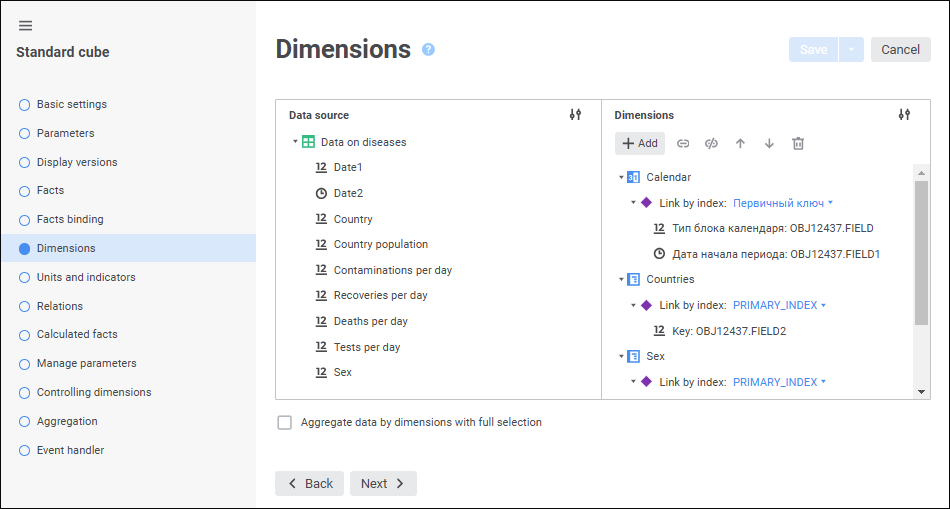950x509 pixels.
Task: Move dimension down with arrow icon
Action: coord(769,143)
